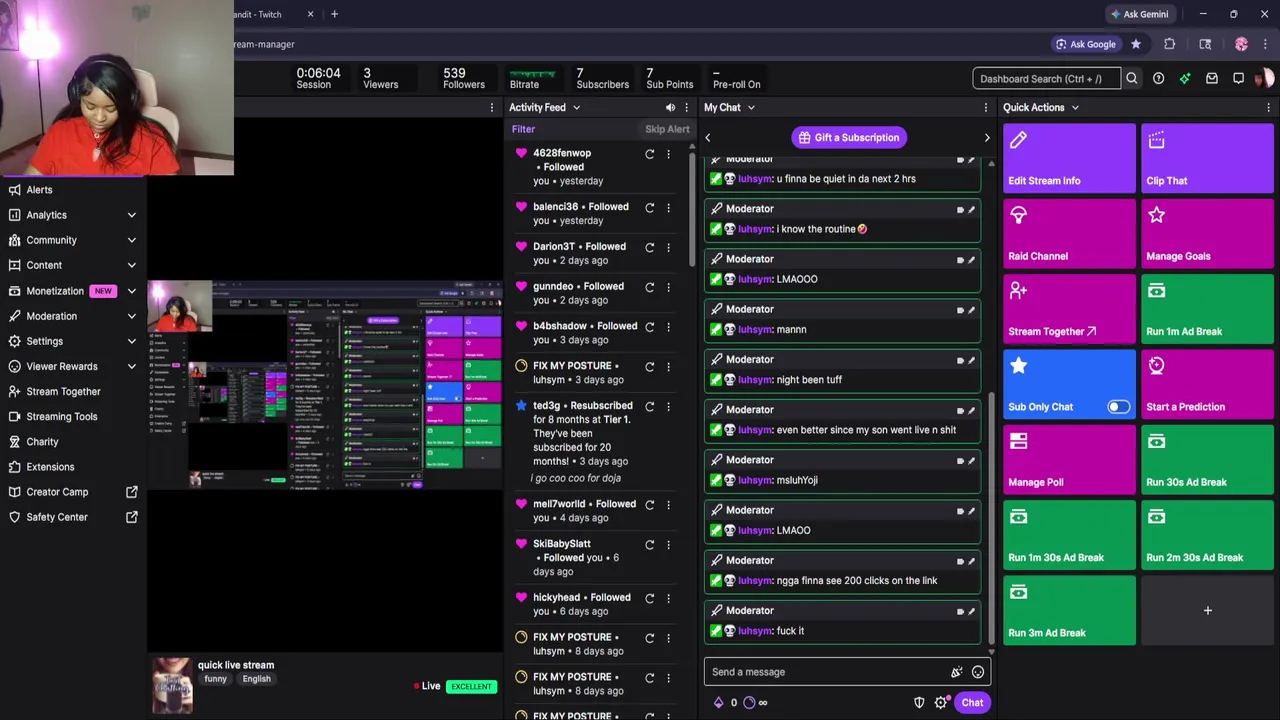This screenshot has height=720, width=1280.
Task: Click the stream category thumbnail image
Action: (172, 686)
